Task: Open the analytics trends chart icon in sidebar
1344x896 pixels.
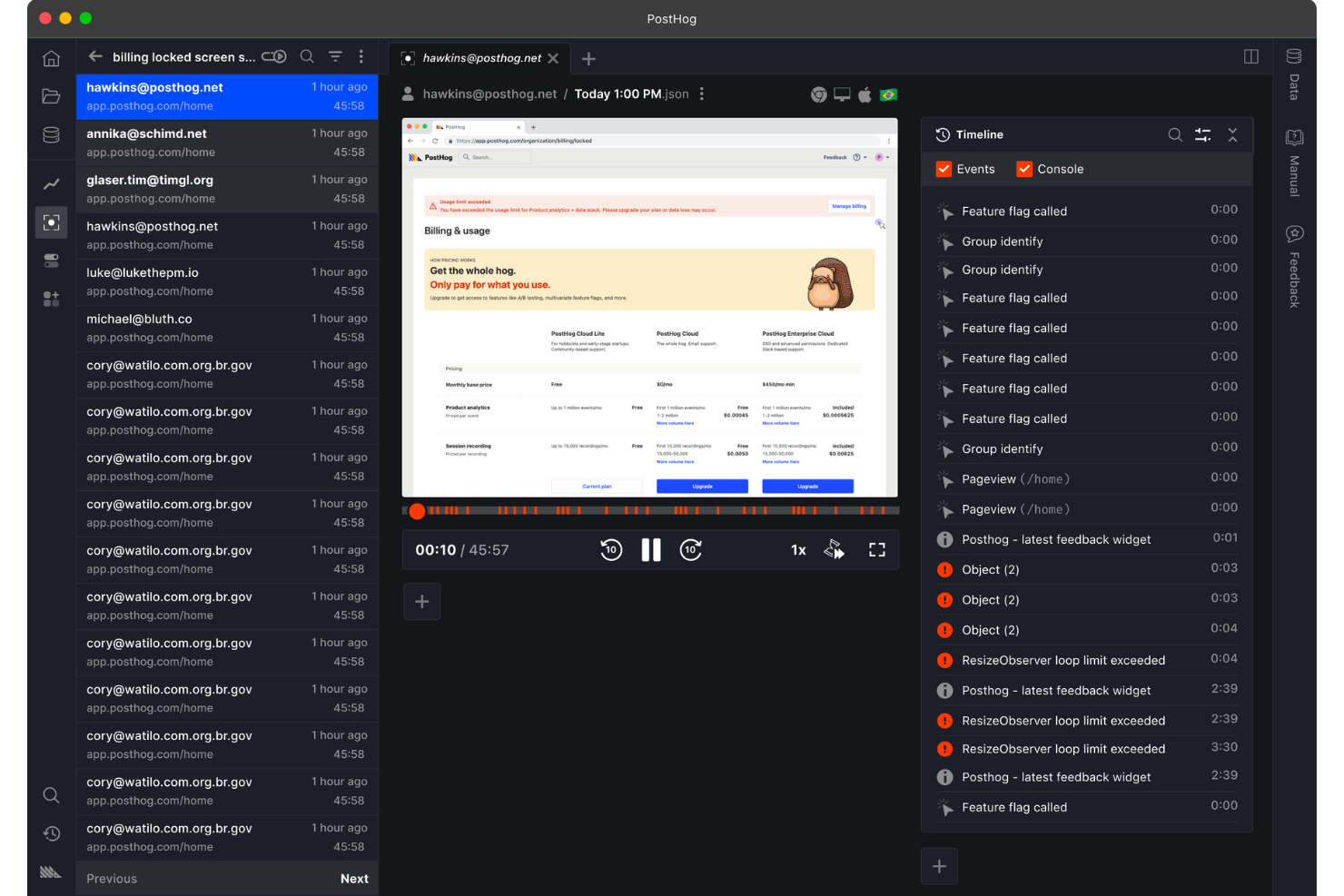Action: tap(51, 183)
